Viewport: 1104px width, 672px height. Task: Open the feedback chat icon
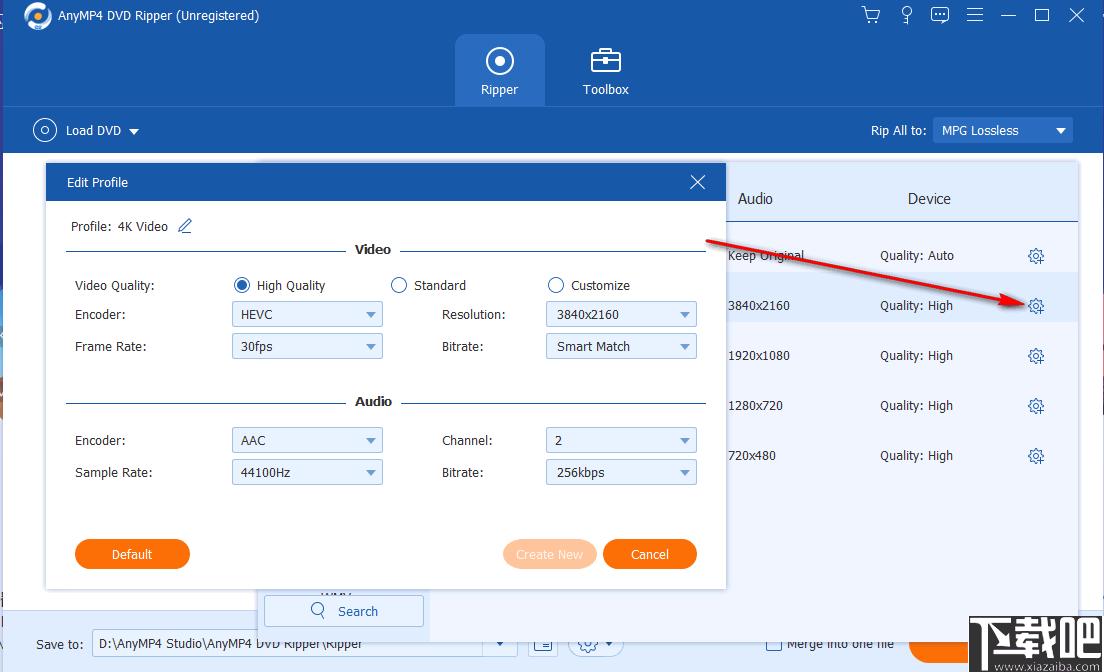coord(940,15)
